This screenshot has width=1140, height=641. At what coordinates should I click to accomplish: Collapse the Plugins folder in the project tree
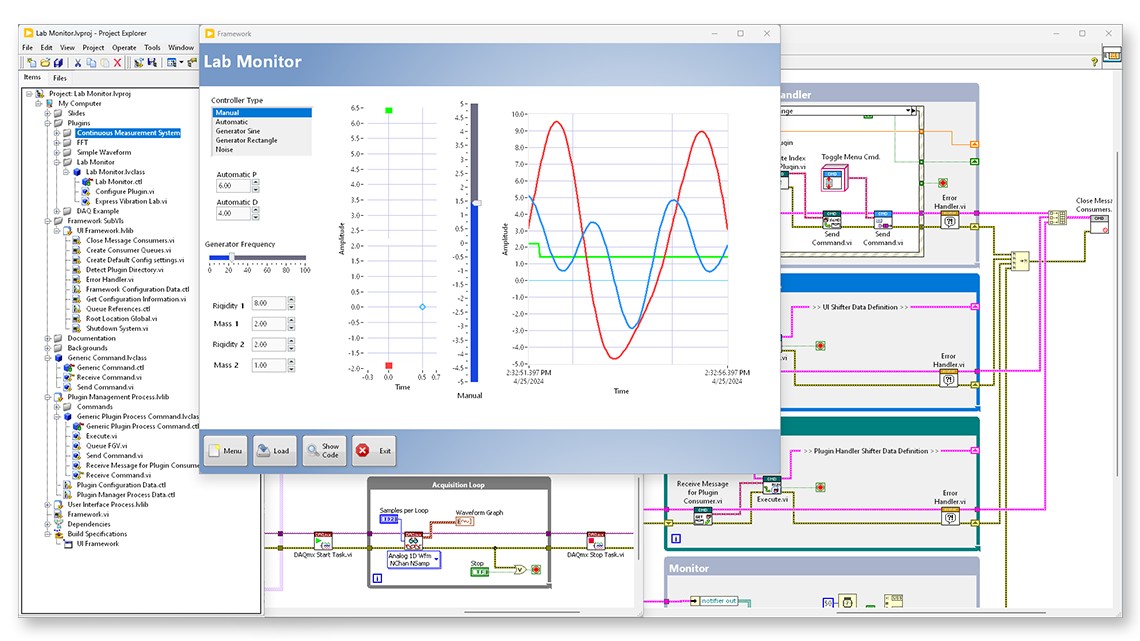[x=47, y=124]
